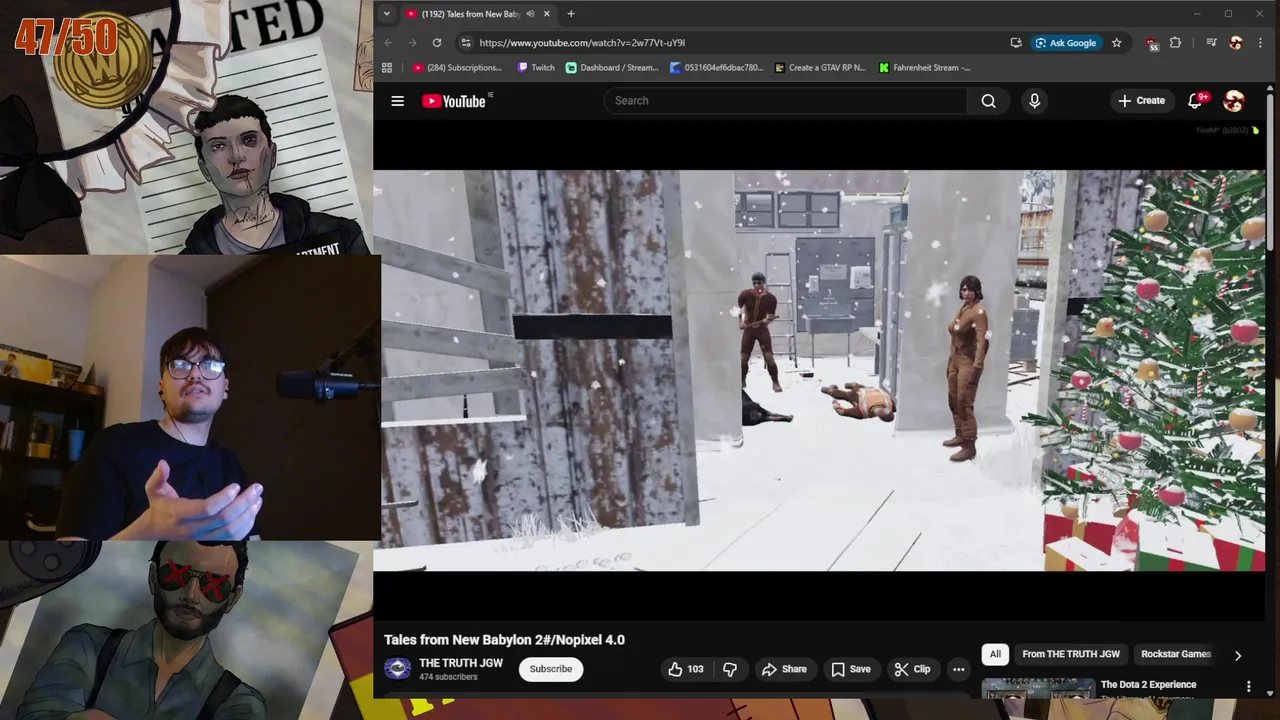This screenshot has height=720, width=1280.
Task: Click the video title Tales from New Babylon
Action: [x=504, y=640]
